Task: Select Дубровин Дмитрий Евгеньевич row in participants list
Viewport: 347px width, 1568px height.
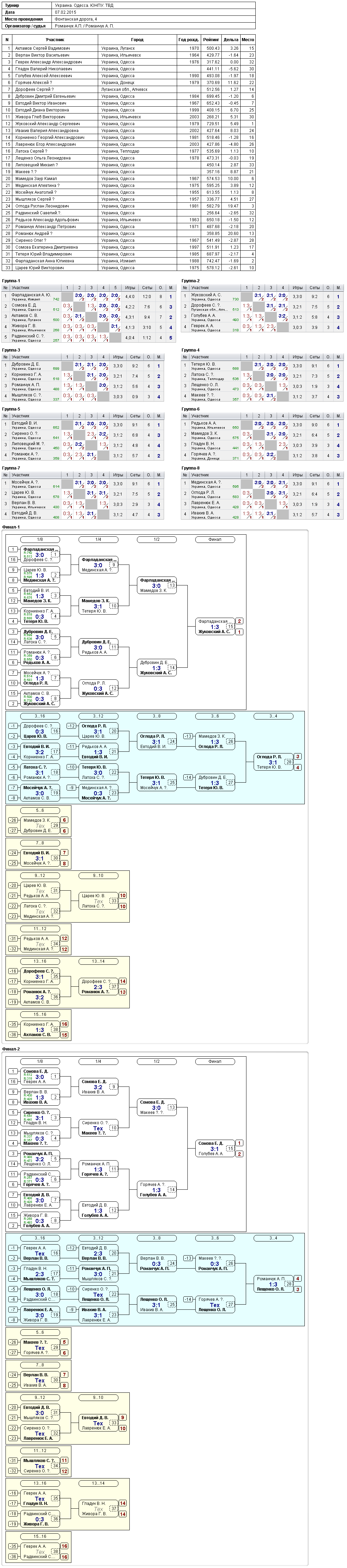Action: click(128, 96)
